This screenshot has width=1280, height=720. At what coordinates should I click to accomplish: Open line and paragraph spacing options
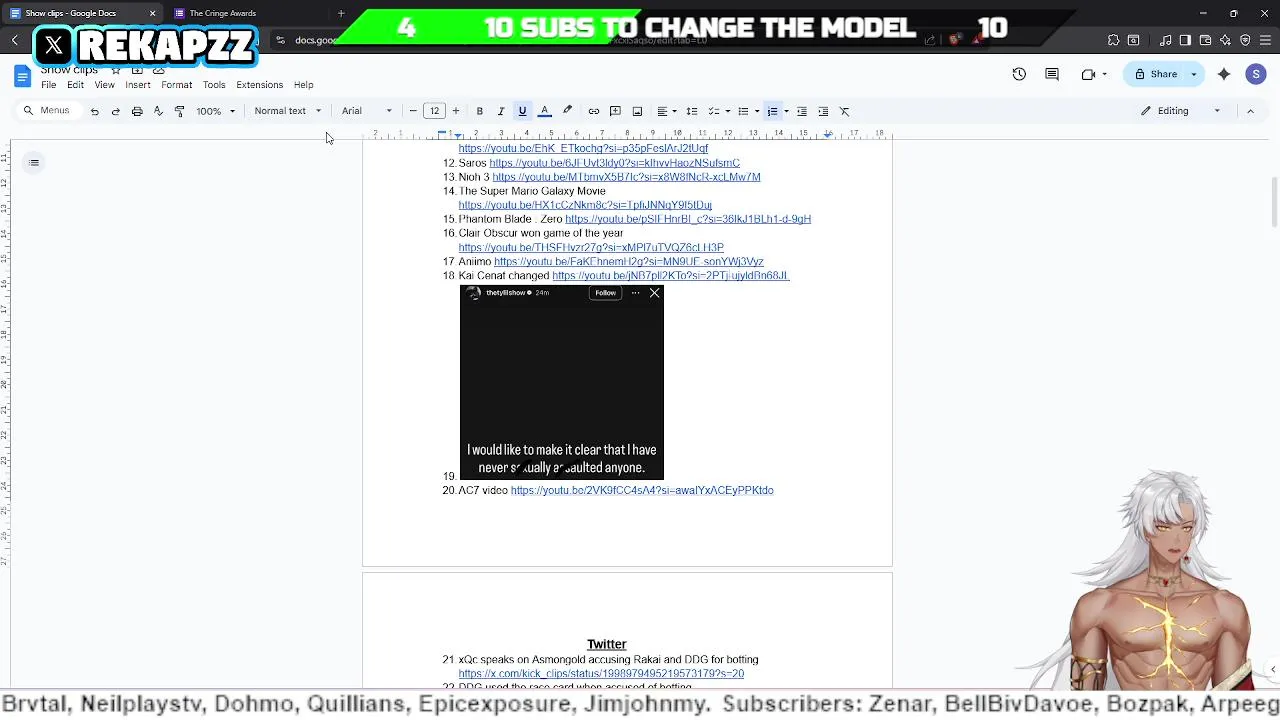click(x=691, y=111)
